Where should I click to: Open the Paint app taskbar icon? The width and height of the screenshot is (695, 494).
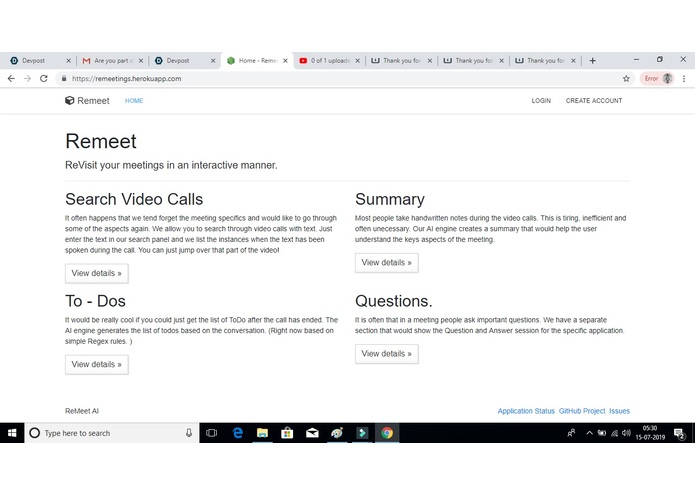tap(337, 433)
